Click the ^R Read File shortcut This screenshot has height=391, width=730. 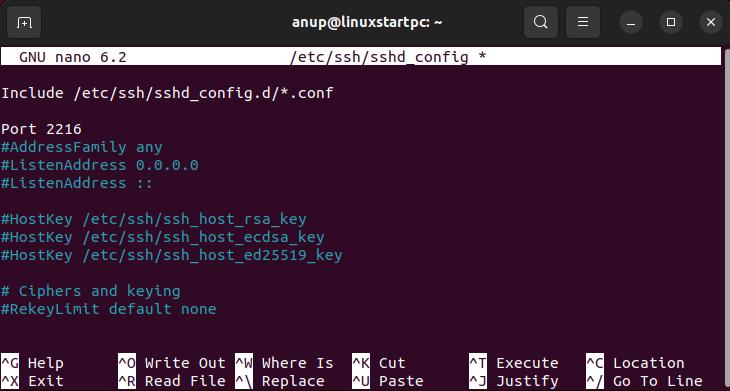tap(171, 381)
